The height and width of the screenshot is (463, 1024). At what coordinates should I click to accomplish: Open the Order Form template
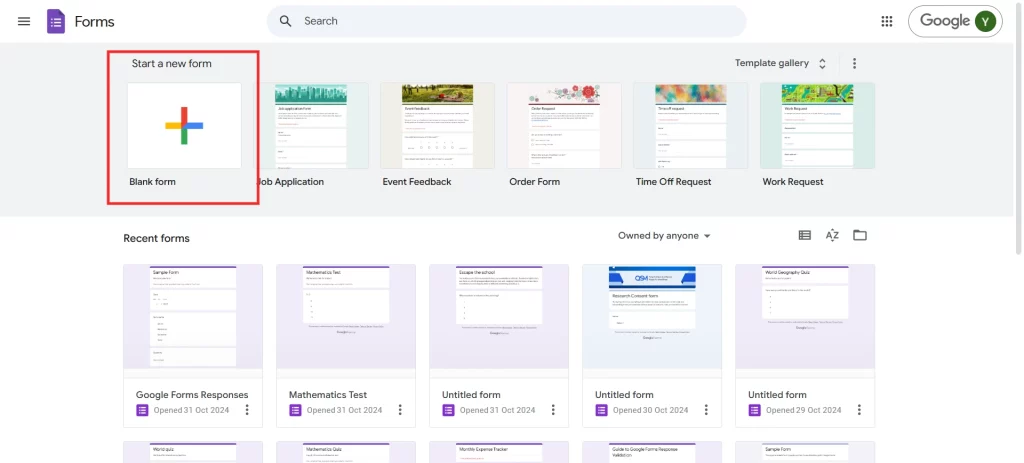pos(564,125)
